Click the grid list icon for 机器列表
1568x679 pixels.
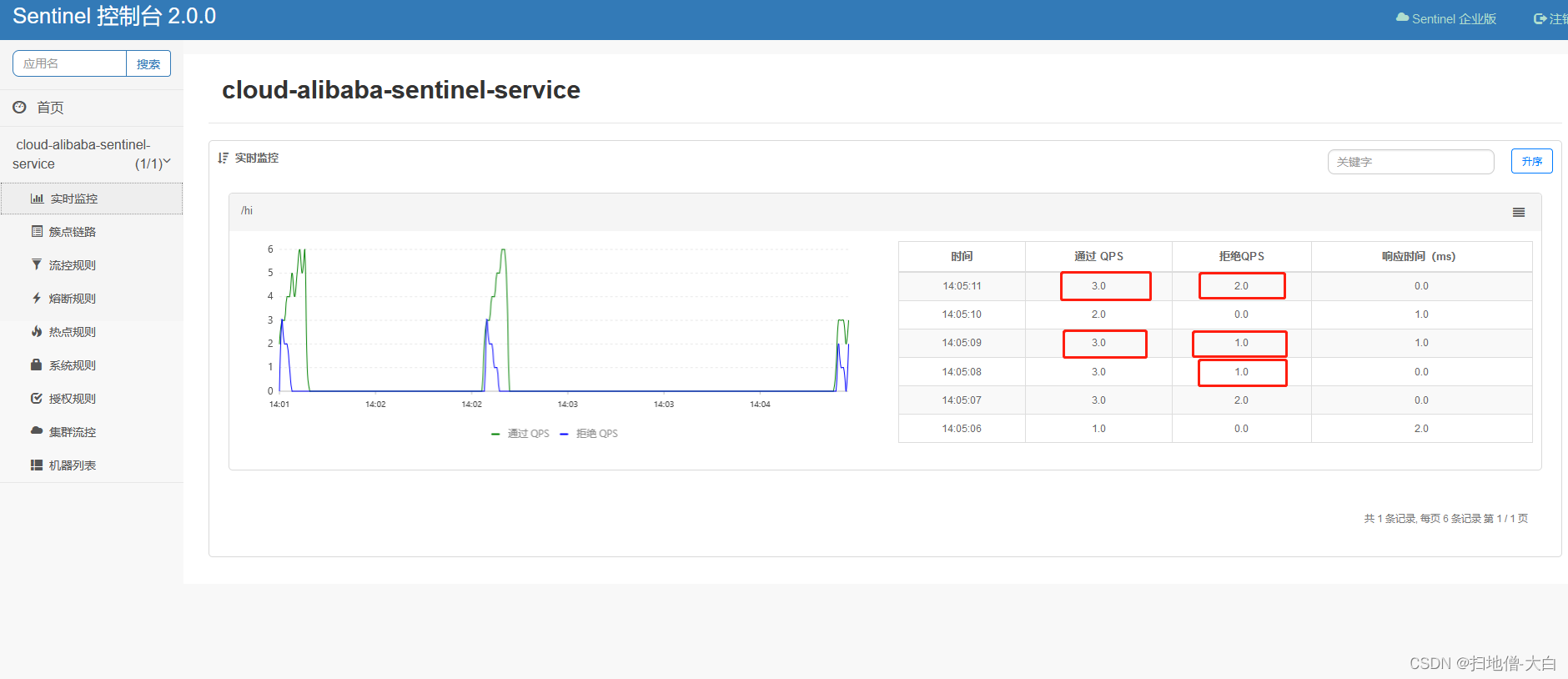tap(37, 465)
